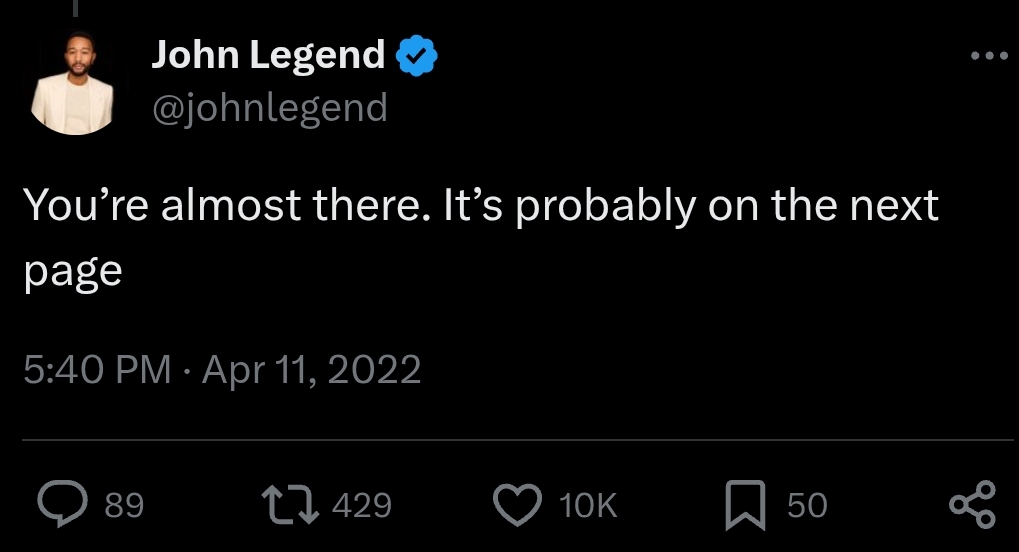Click the retweet arrows icon

coord(288,504)
